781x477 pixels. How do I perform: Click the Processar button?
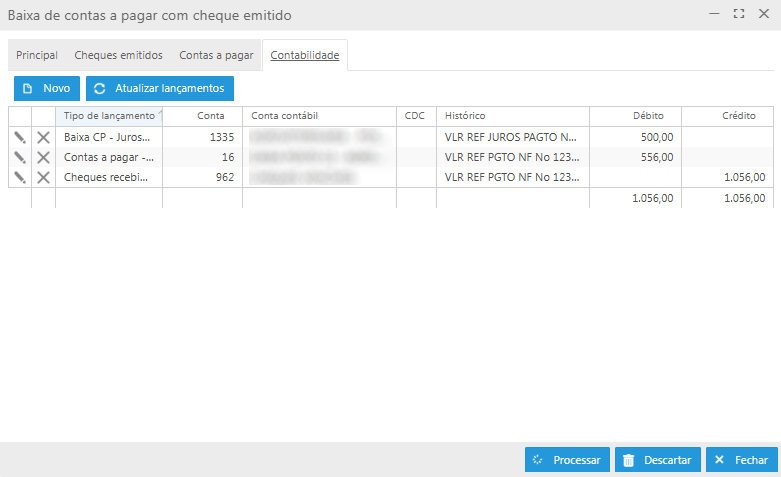[566, 460]
